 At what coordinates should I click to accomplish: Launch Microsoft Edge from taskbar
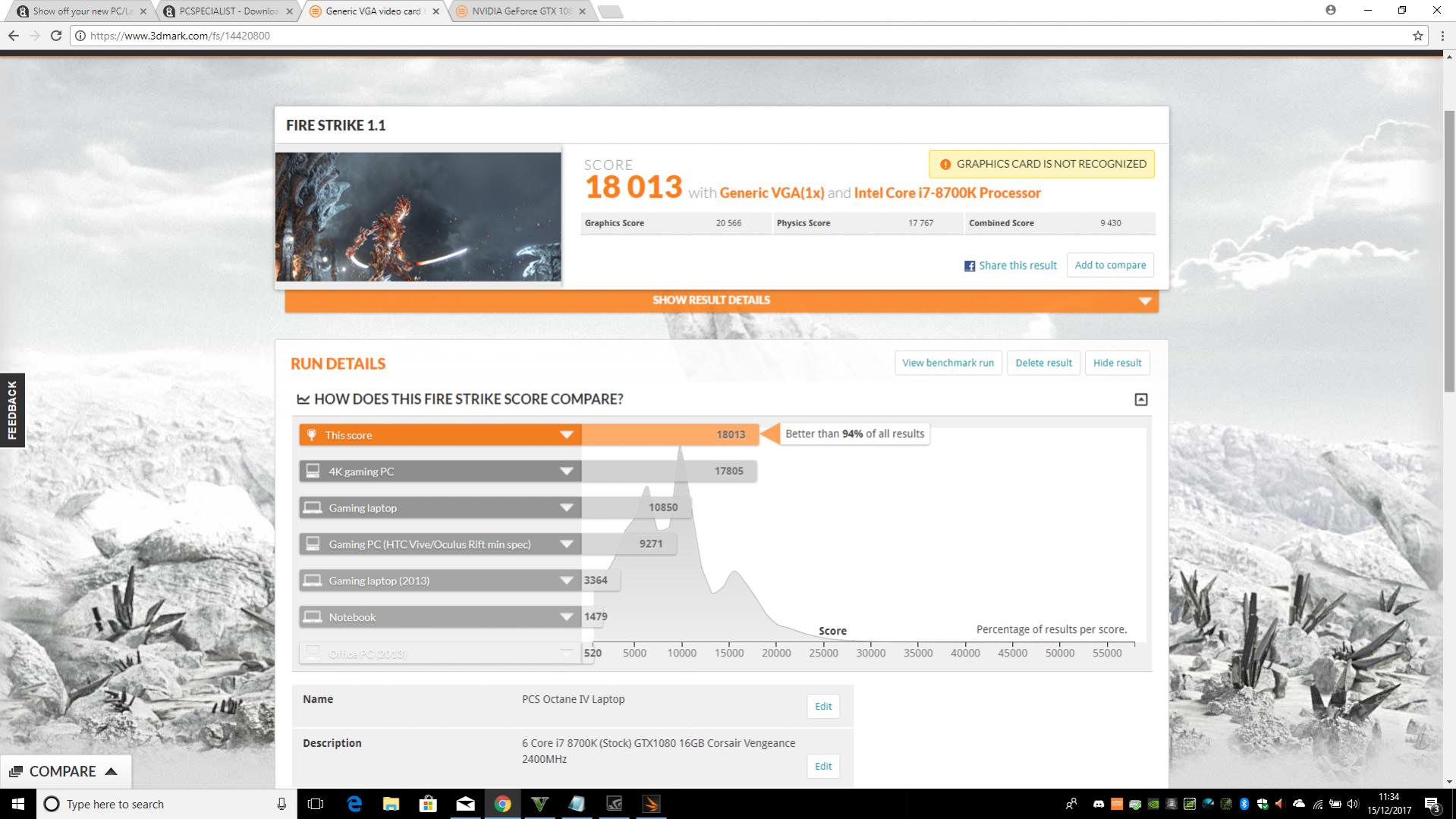[354, 804]
